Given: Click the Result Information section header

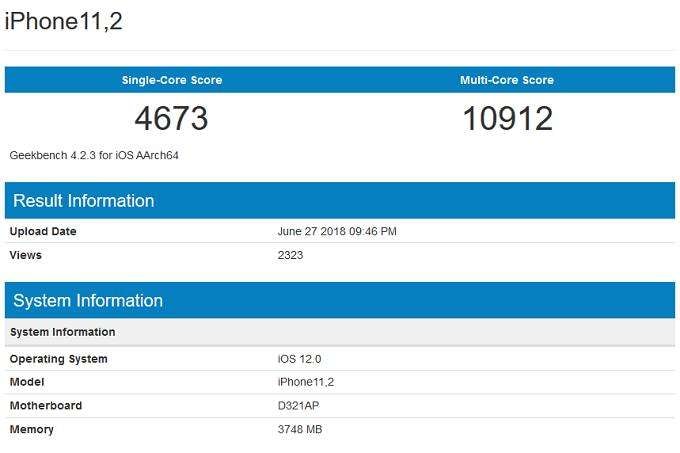Looking at the screenshot, I should pyautogui.click(x=84, y=201).
